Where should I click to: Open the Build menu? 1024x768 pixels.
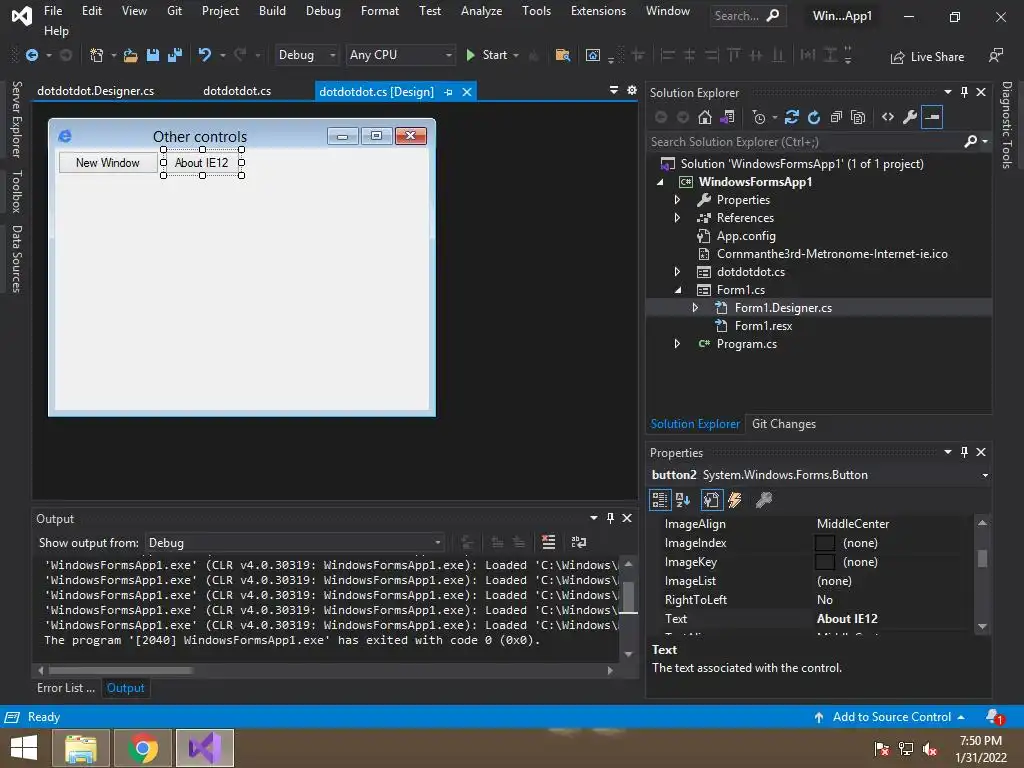[x=272, y=10]
